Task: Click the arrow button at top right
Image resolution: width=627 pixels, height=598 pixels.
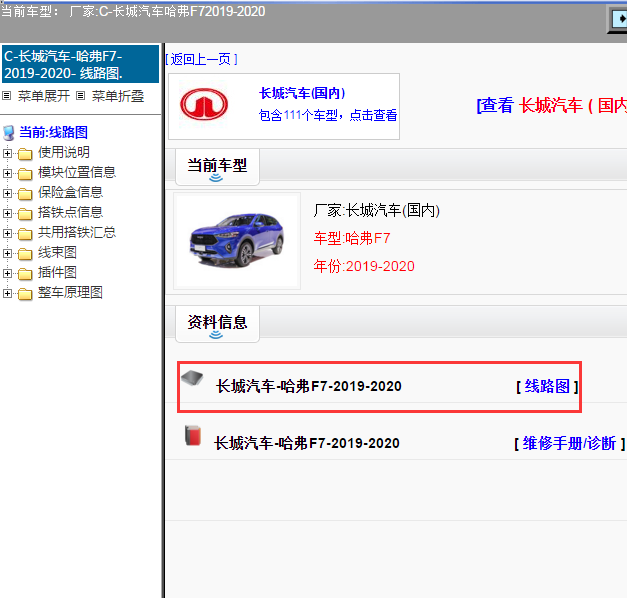Action: coord(619,19)
